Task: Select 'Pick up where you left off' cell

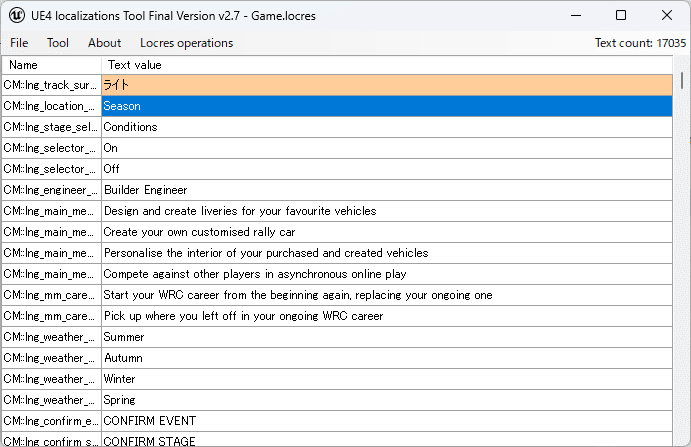Action: pyautogui.click(x=386, y=316)
